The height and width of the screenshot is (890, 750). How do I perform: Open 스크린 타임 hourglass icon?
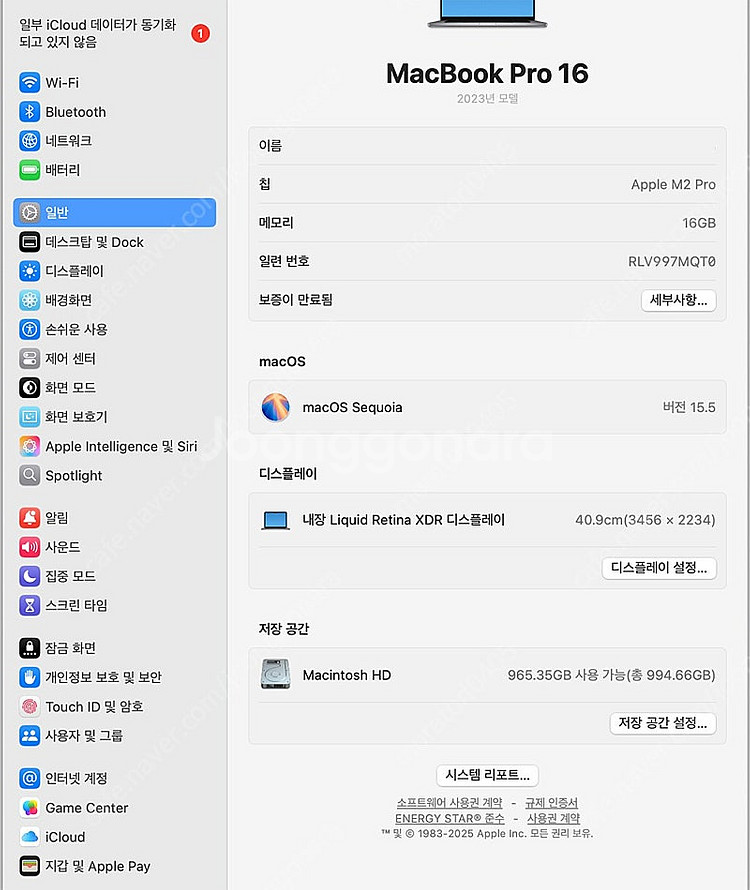pyautogui.click(x=30, y=606)
